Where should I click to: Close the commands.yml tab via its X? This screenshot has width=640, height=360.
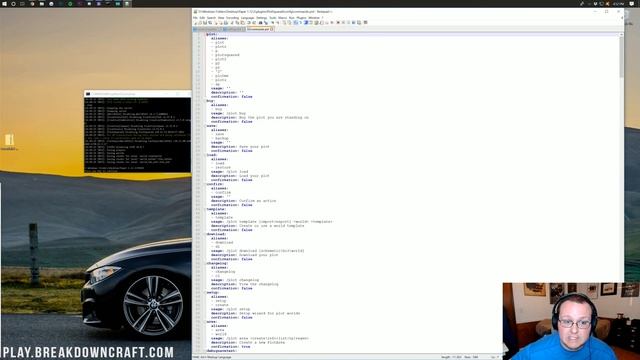click(272, 29)
